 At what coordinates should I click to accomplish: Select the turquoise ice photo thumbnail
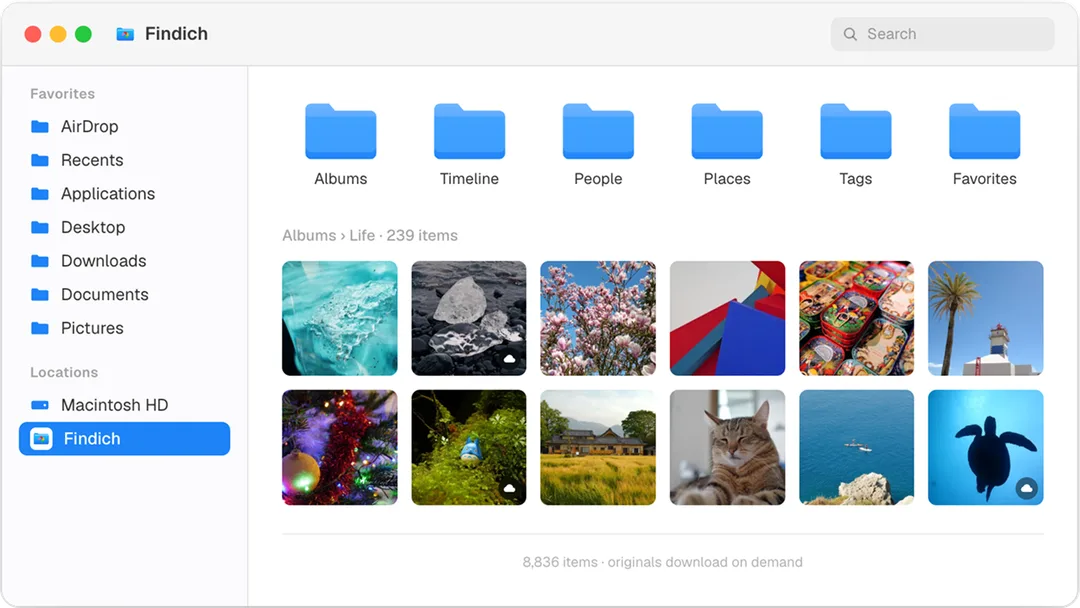point(340,318)
